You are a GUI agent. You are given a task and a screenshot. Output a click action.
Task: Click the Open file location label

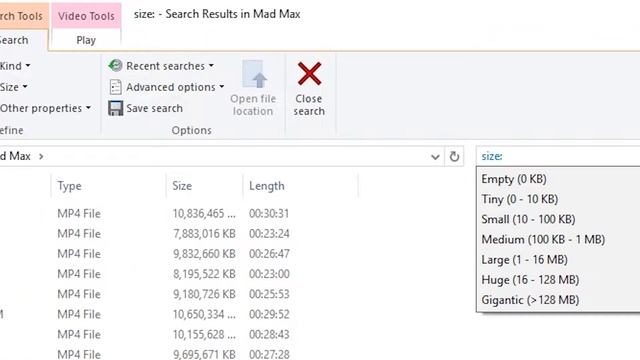[253, 105]
